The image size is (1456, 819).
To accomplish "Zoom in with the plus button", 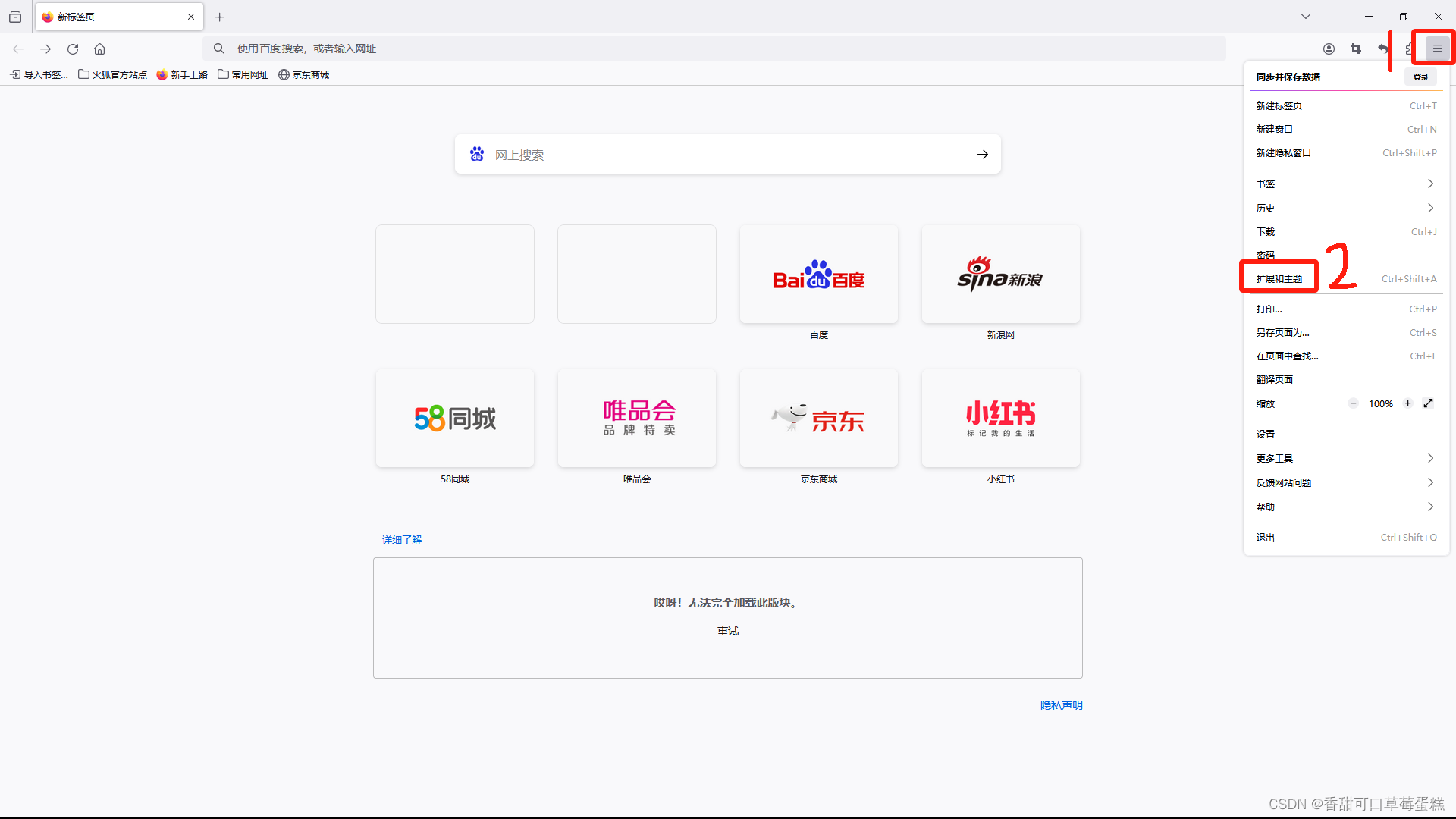I will (x=1407, y=403).
